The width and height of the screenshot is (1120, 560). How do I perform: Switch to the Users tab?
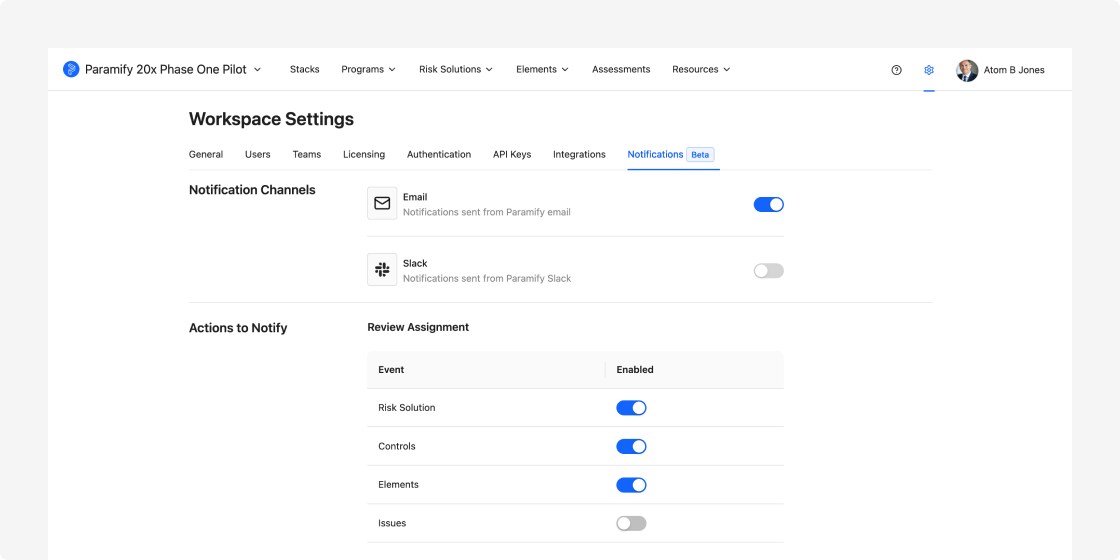[x=258, y=154]
